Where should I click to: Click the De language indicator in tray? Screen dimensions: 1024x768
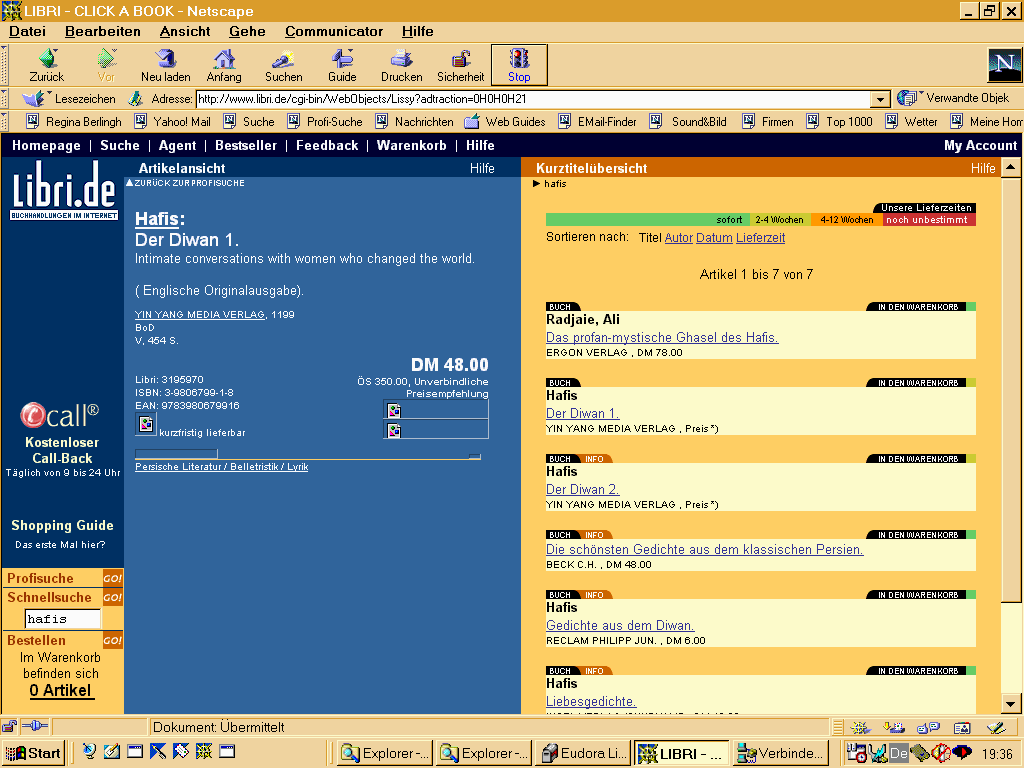pyautogui.click(x=899, y=753)
